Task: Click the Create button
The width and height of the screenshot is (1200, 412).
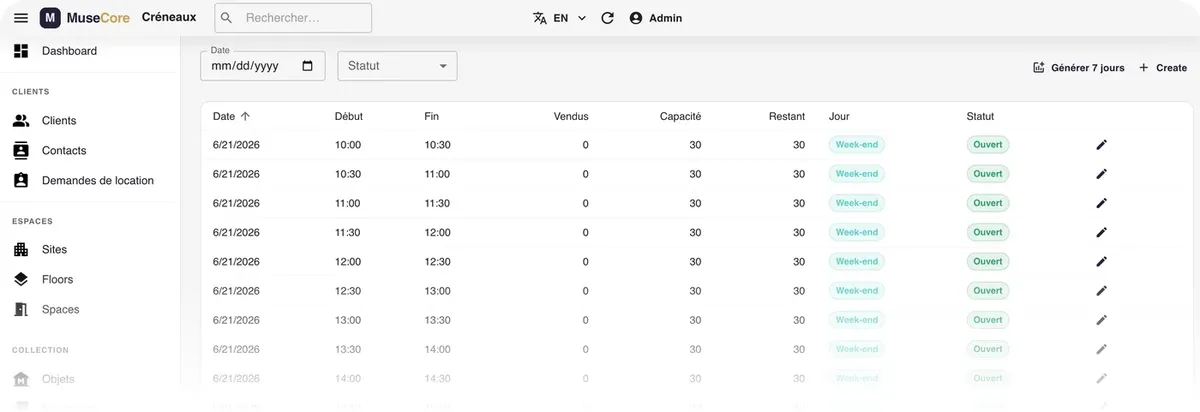Action: (1163, 68)
